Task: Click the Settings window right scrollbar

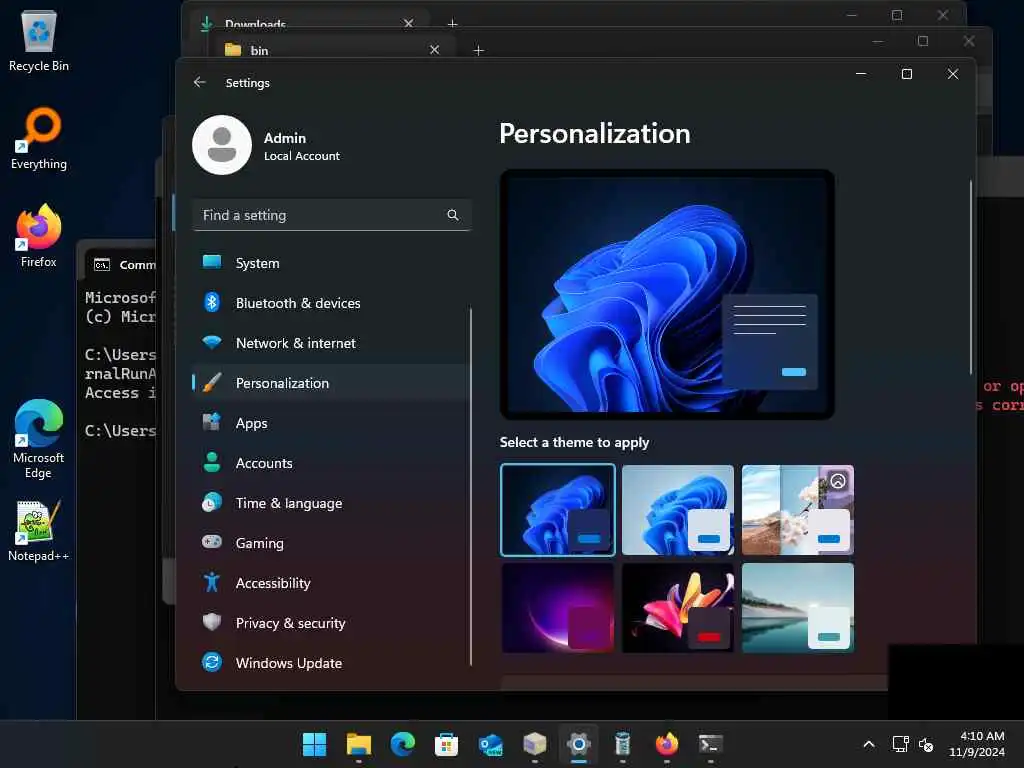Action: 970,278
